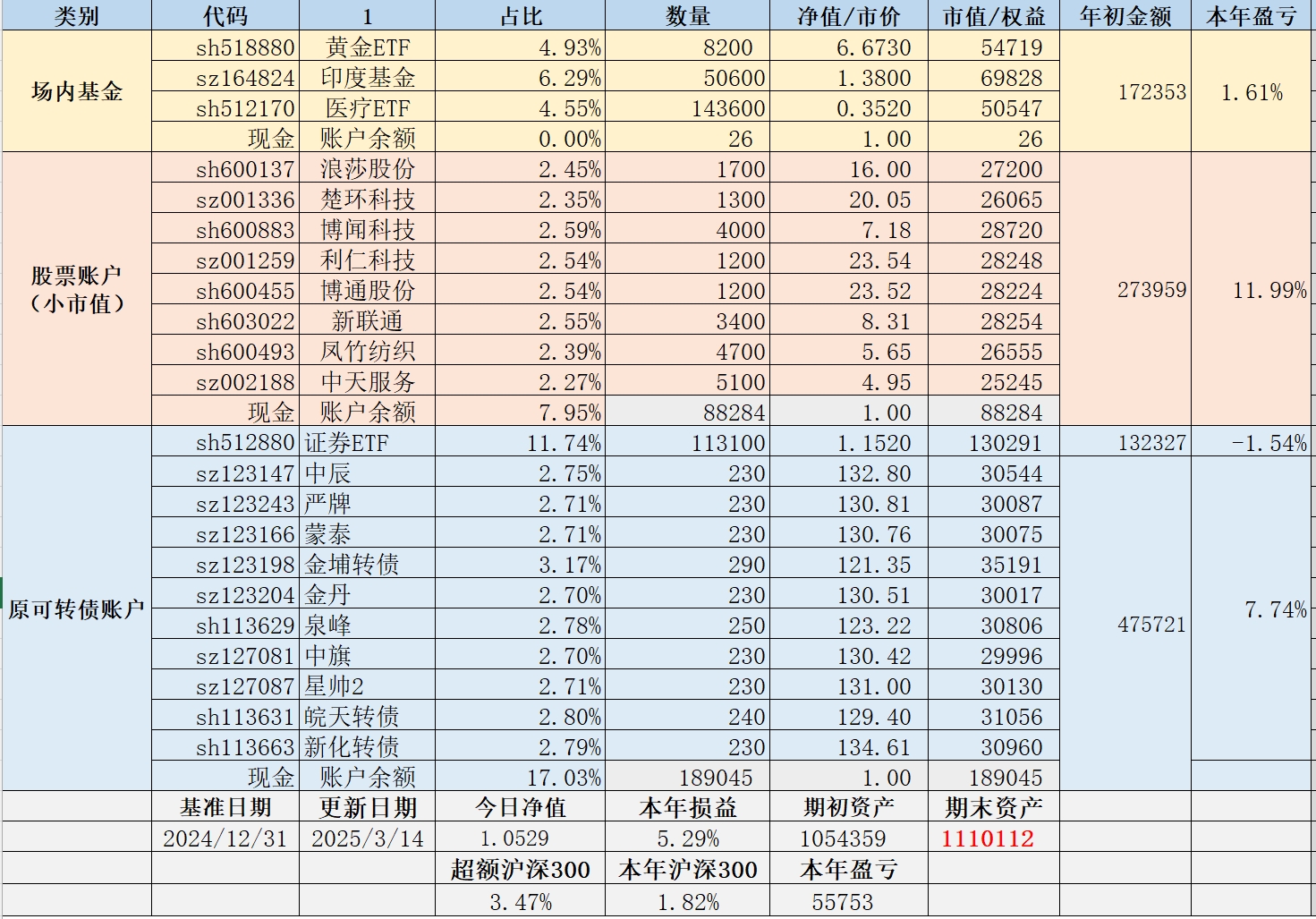Click the 中辰 bond name cell

click(368, 473)
